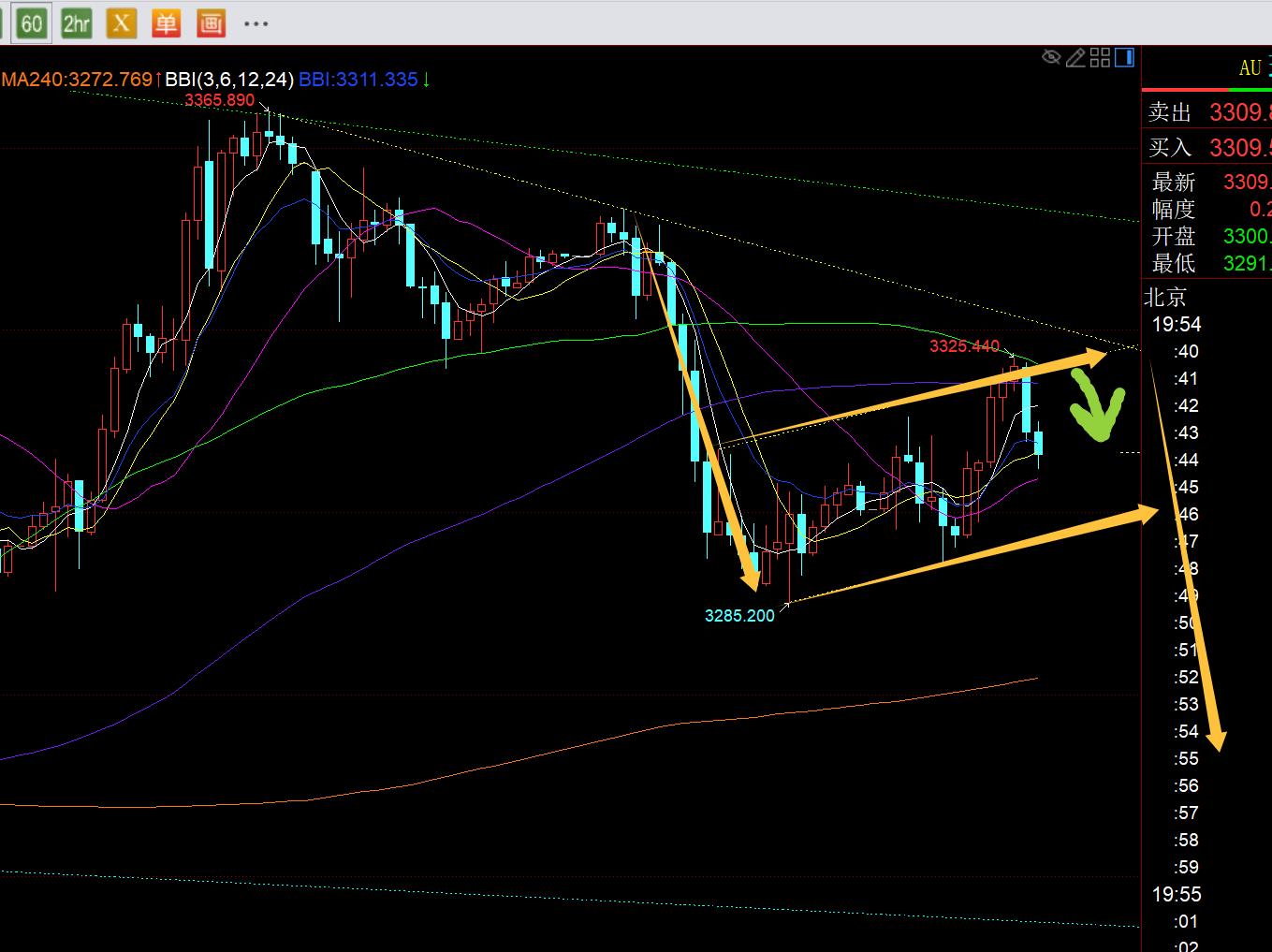Click the 单 order toolbar icon

pyautogui.click(x=166, y=23)
